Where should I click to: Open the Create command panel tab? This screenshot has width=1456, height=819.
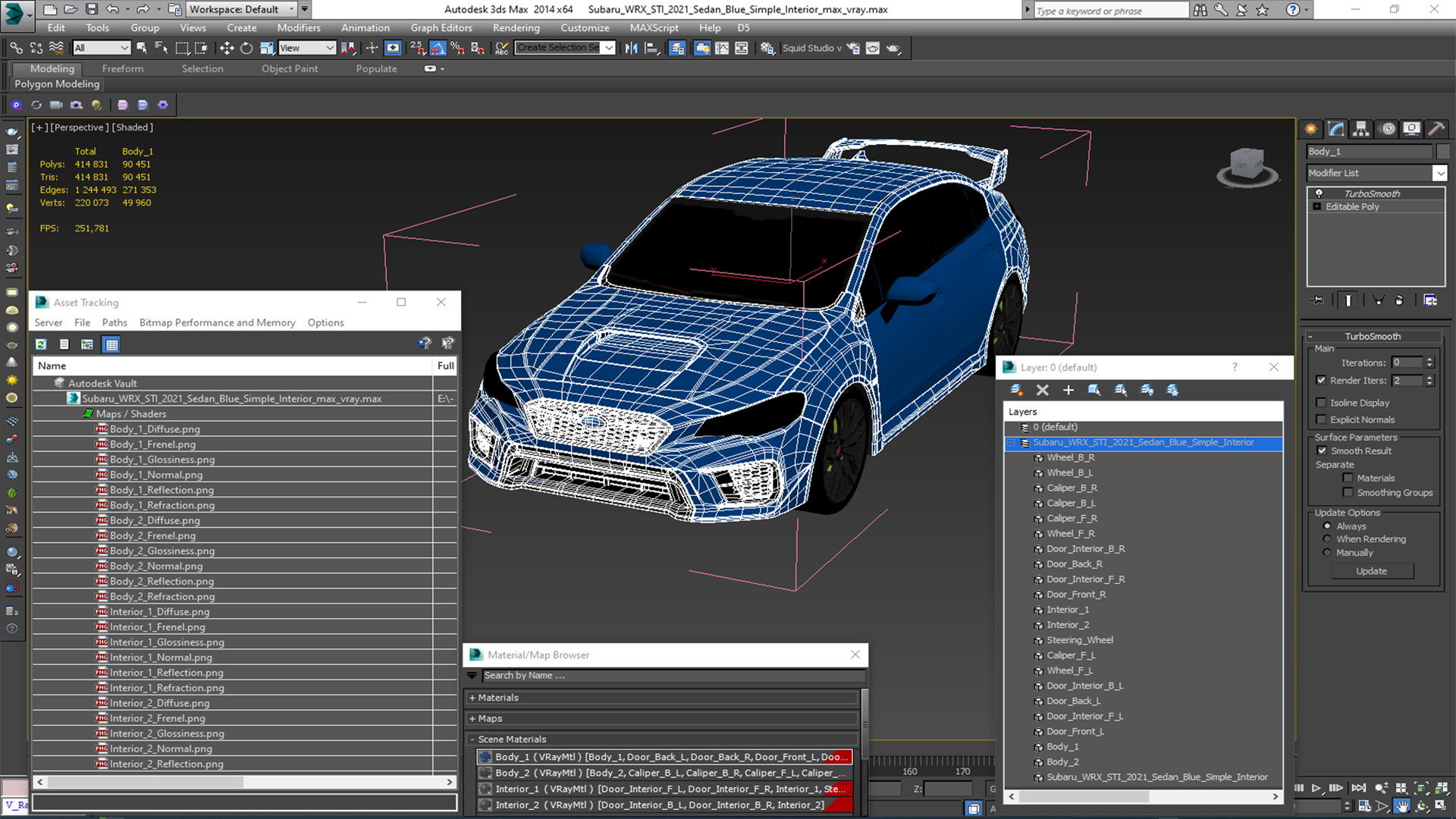tap(1311, 129)
